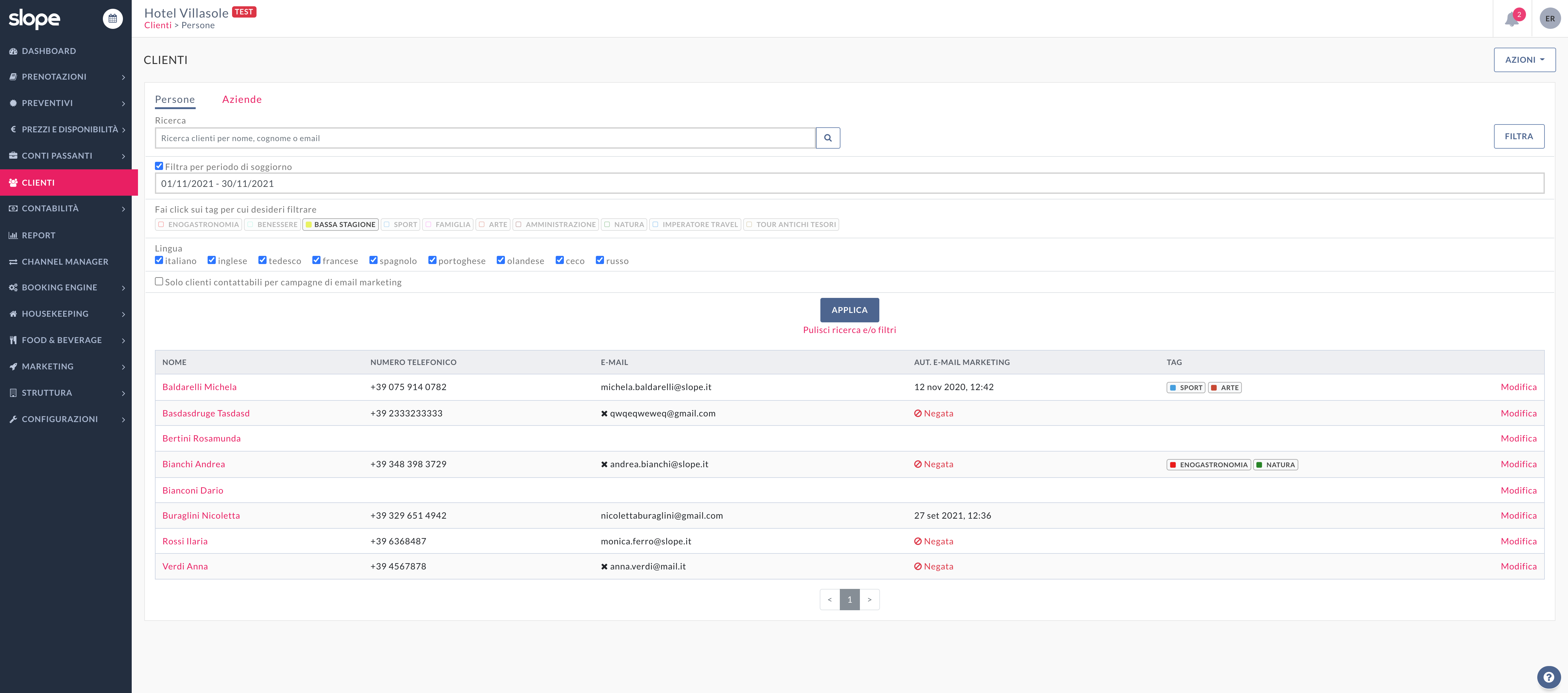Click the notification bell icon
The width and height of the screenshot is (1568, 693).
tap(1512, 19)
